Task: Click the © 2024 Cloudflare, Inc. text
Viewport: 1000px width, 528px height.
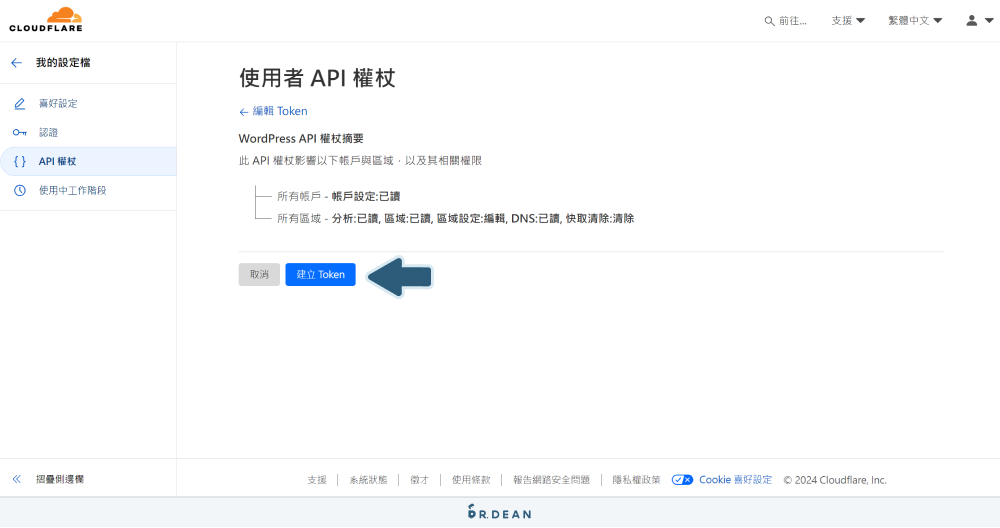Action: (x=835, y=480)
